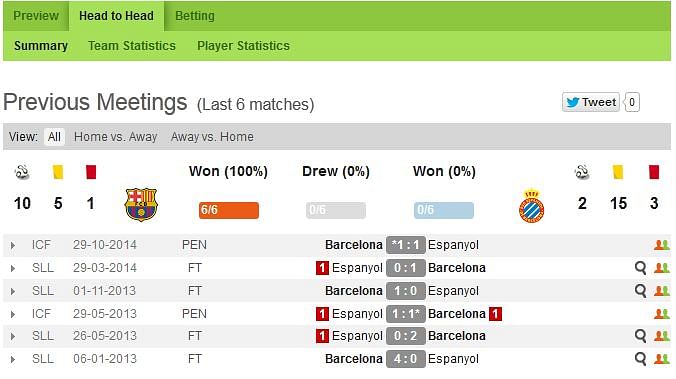Expand the 06-01-2013 SLL match row
The height and width of the screenshot is (379, 676).
click(13, 359)
